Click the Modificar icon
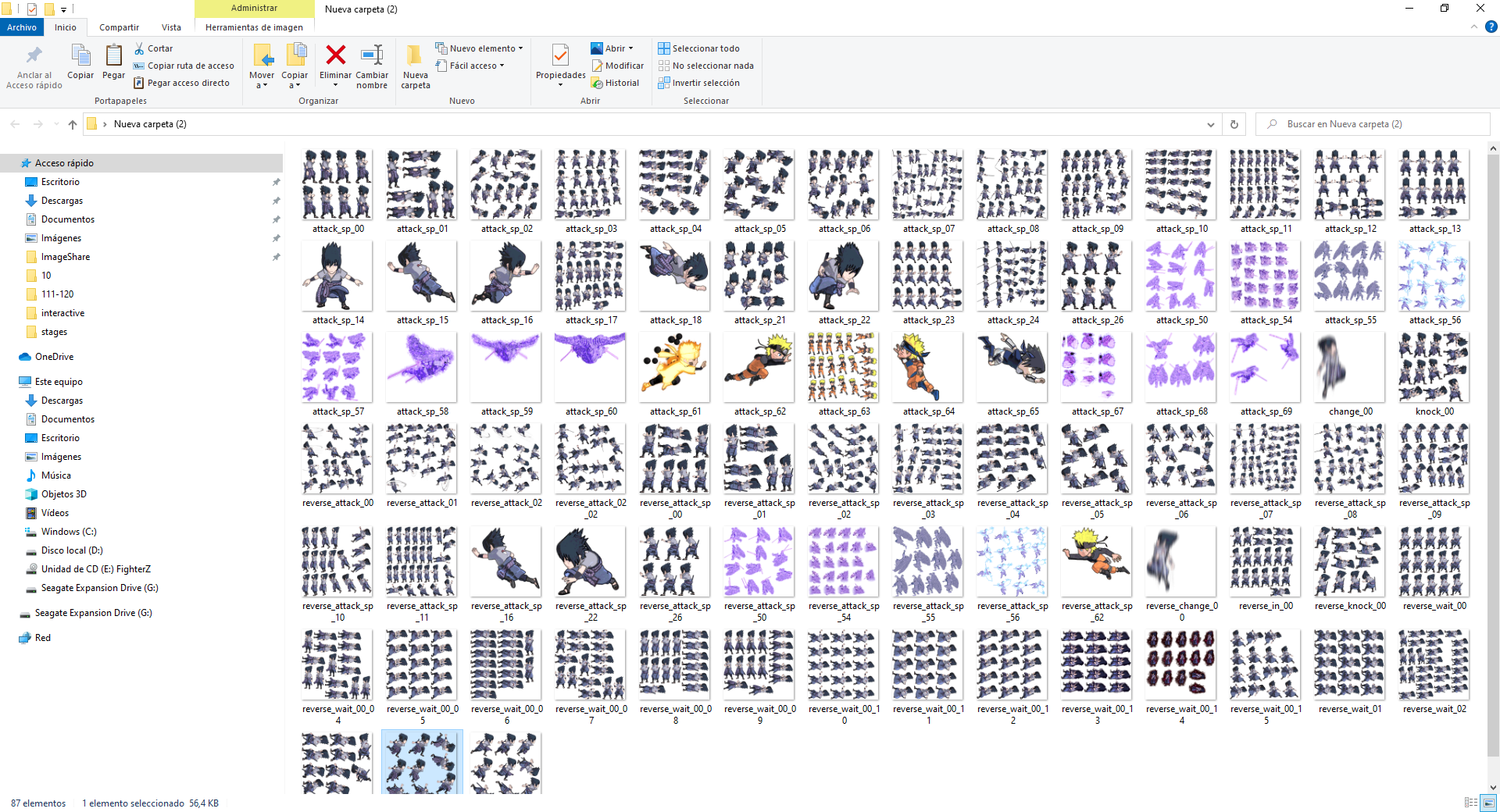The width and height of the screenshot is (1500, 812). [597, 66]
